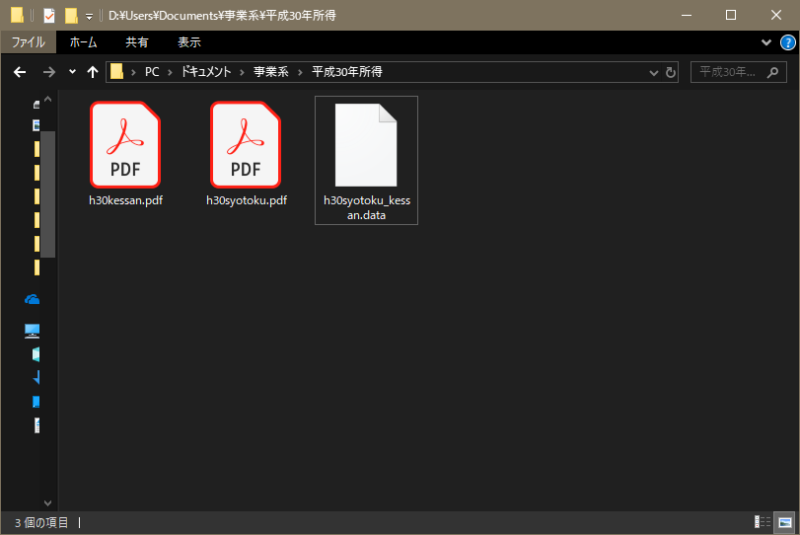Go back with the left arrow
Screen dimensions: 800x535
19,72
